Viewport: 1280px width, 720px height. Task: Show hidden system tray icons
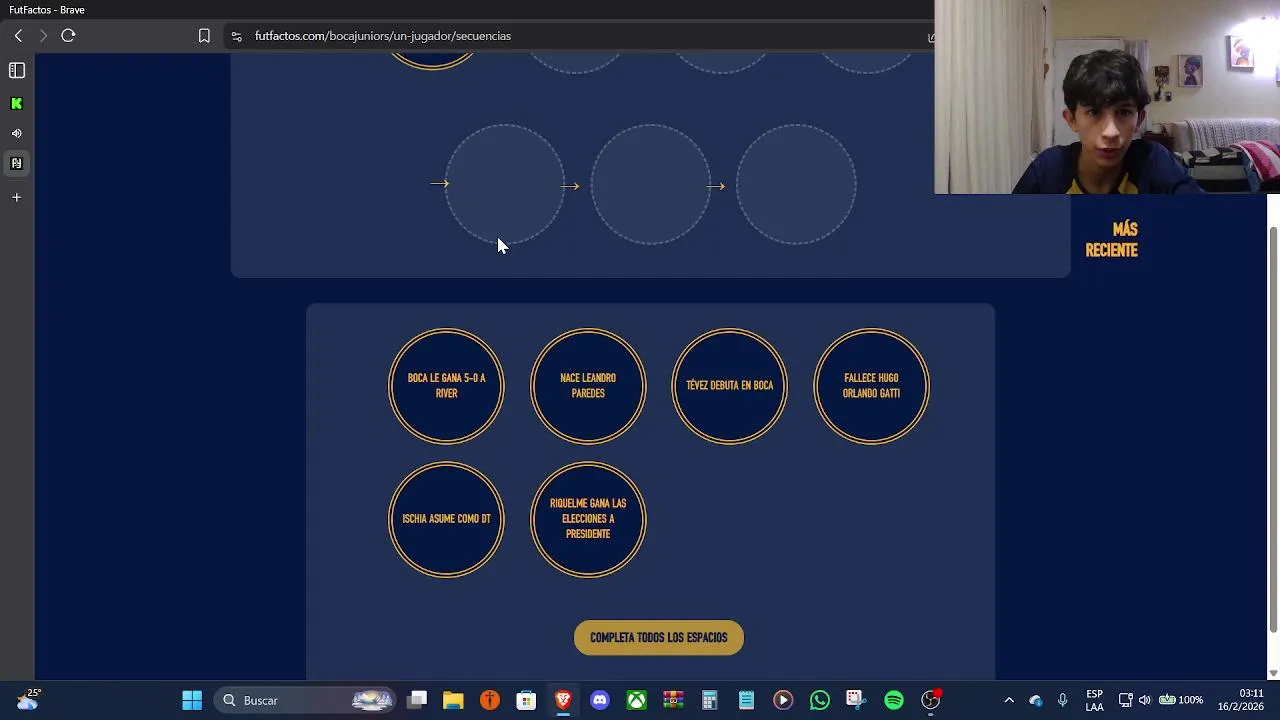[x=1009, y=700]
